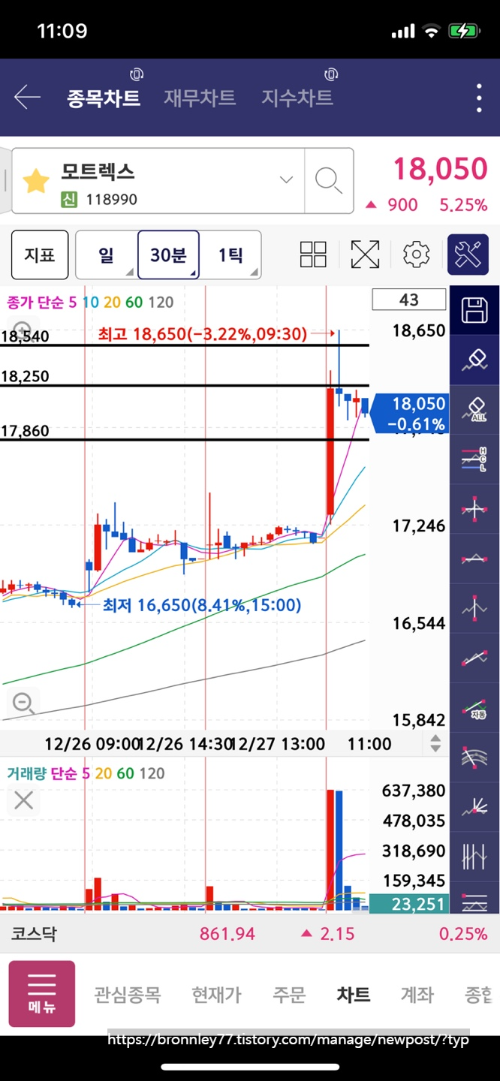Go to 주문 order screen
The width and height of the screenshot is (500, 1081).
[289, 994]
